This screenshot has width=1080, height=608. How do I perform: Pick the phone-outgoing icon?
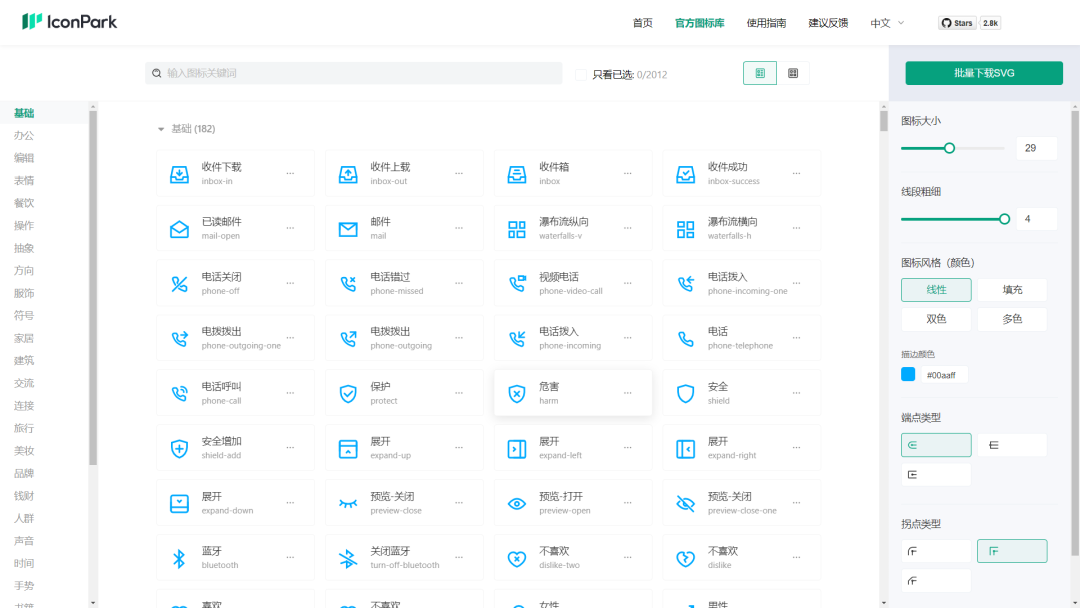(x=348, y=338)
